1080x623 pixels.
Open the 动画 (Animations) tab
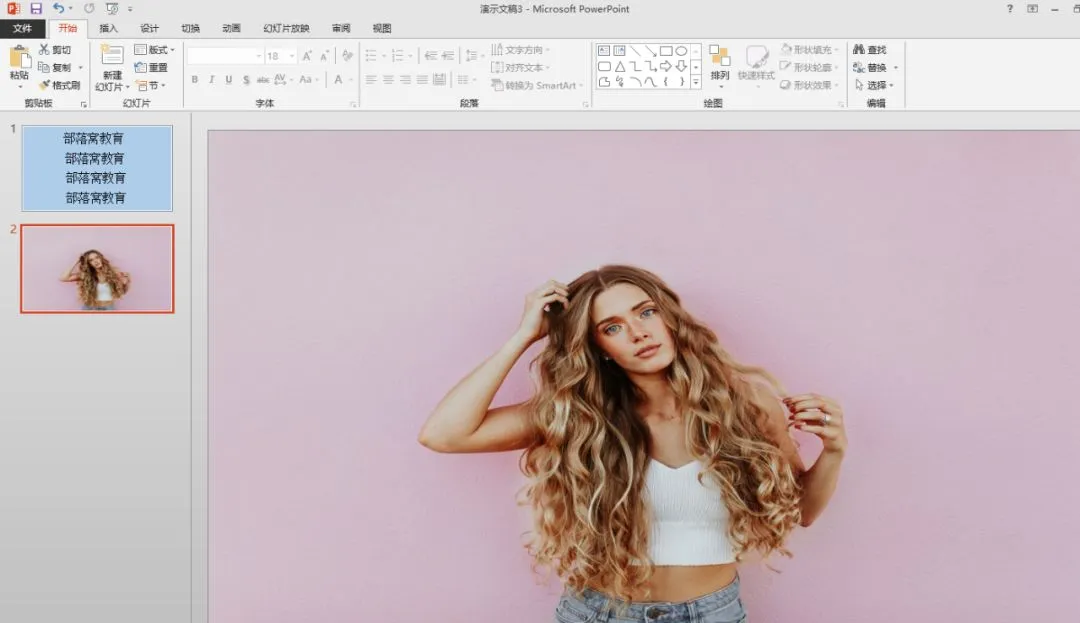231,28
